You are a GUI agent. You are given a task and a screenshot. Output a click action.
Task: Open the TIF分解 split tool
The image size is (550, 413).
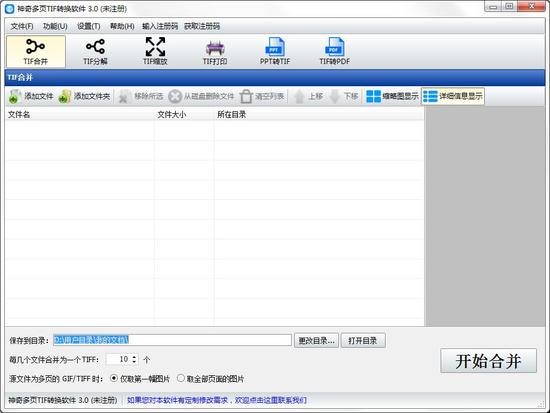(95, 51)
